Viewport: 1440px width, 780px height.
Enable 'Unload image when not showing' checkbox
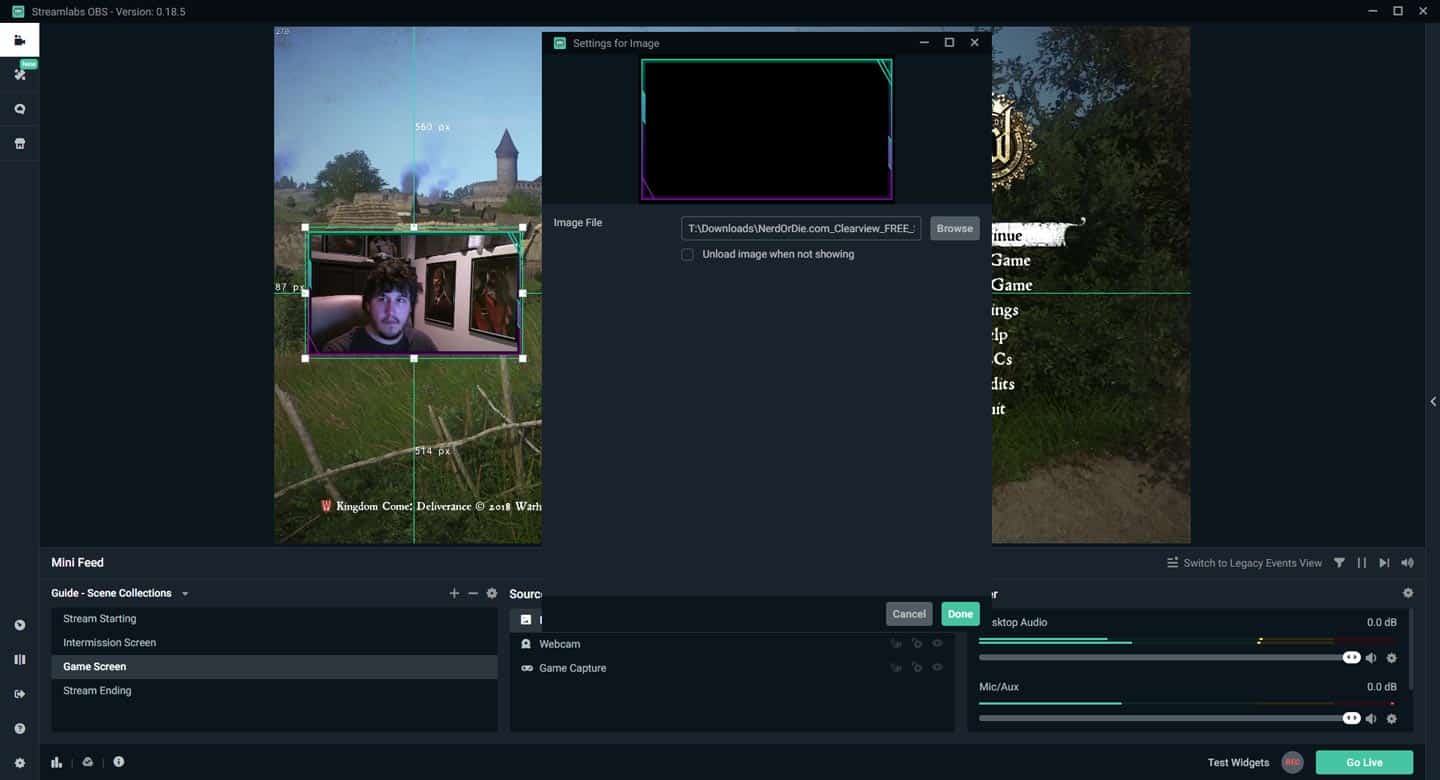coord(687,254)
